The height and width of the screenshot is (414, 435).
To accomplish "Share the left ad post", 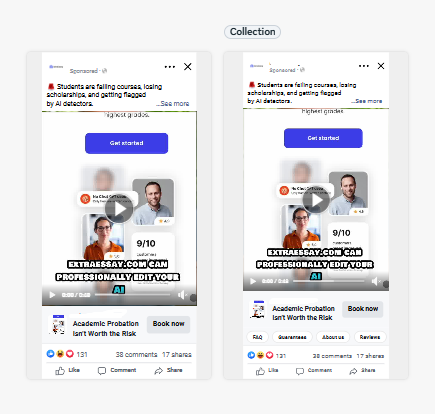I will coord(168,370).
